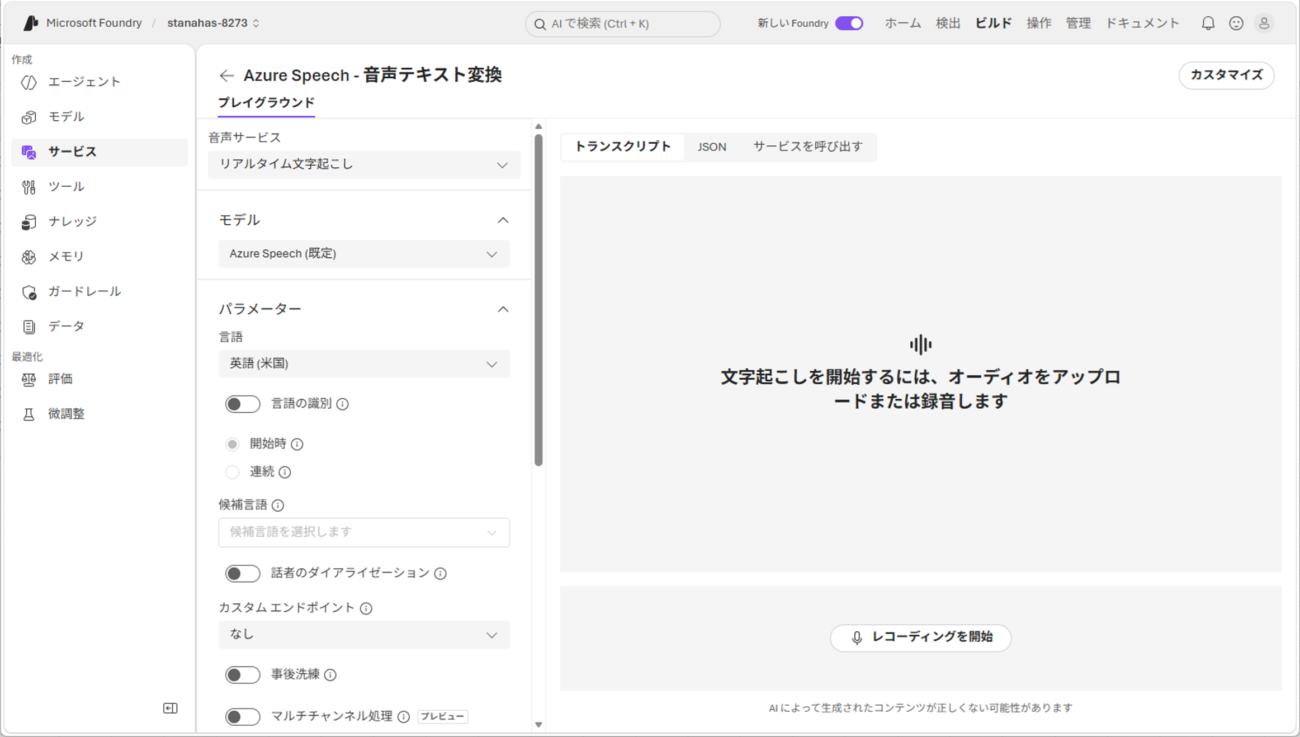Click the AI で検索 search field
This screenshot has width=1300, height=737.
[x=623, y=24]
